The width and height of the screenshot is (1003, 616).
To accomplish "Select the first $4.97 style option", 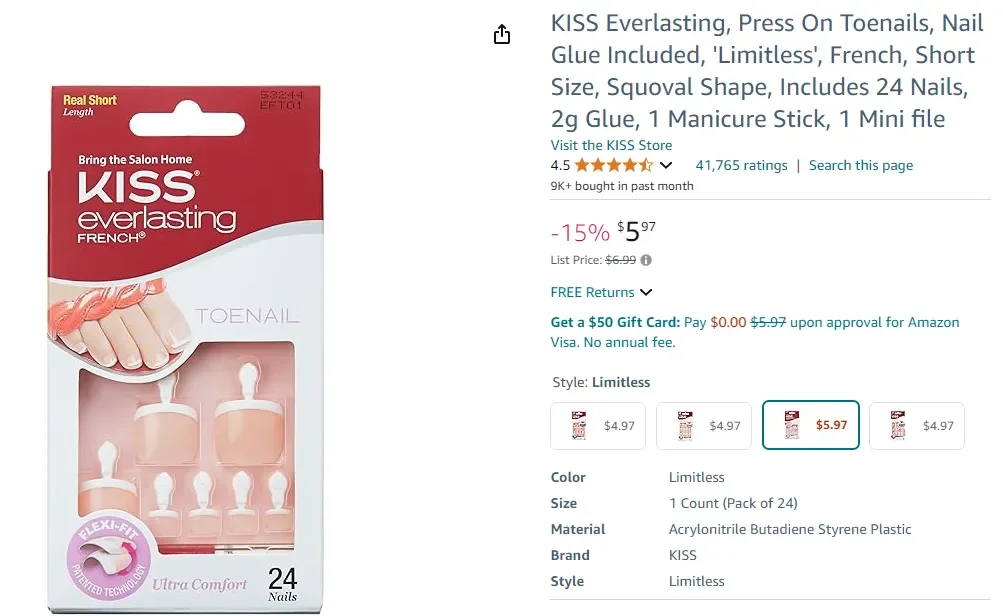I will [x=598, y=426].
